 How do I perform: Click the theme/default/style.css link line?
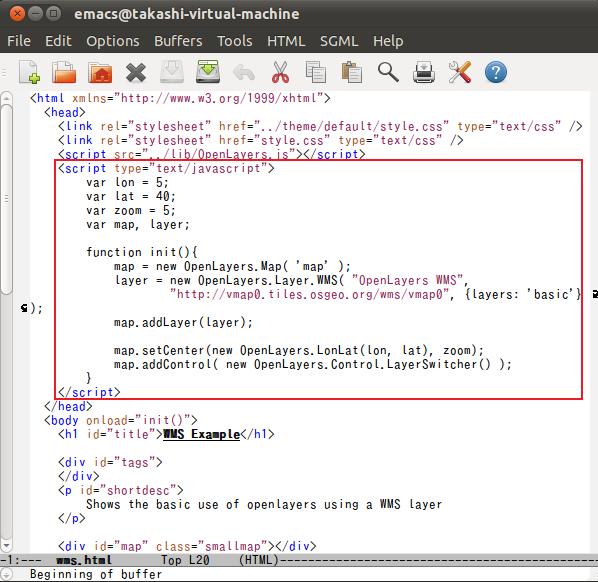tap(320, 126)
